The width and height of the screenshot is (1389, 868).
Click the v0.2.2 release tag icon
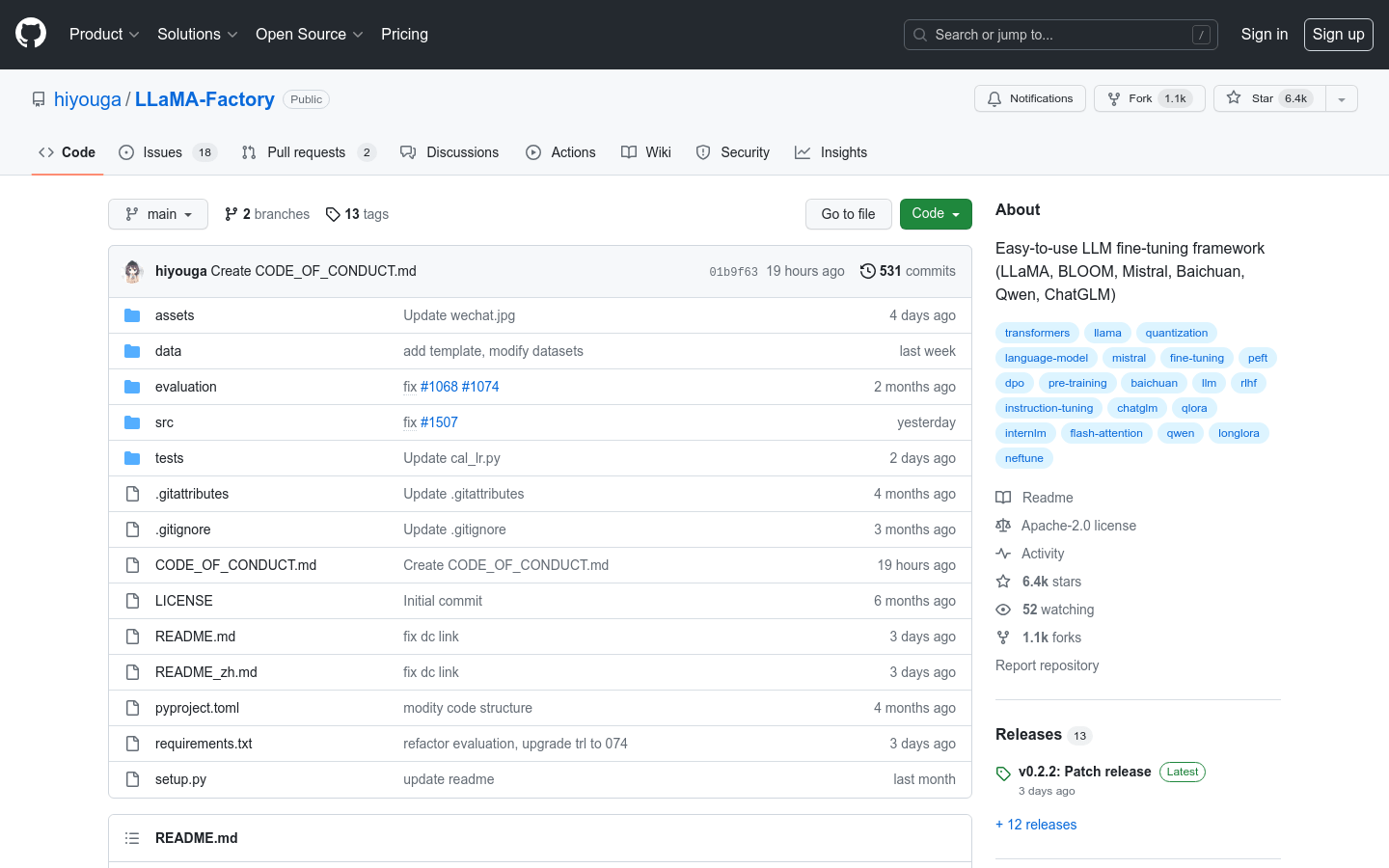pyautogui.click(x=1003, y=773)
